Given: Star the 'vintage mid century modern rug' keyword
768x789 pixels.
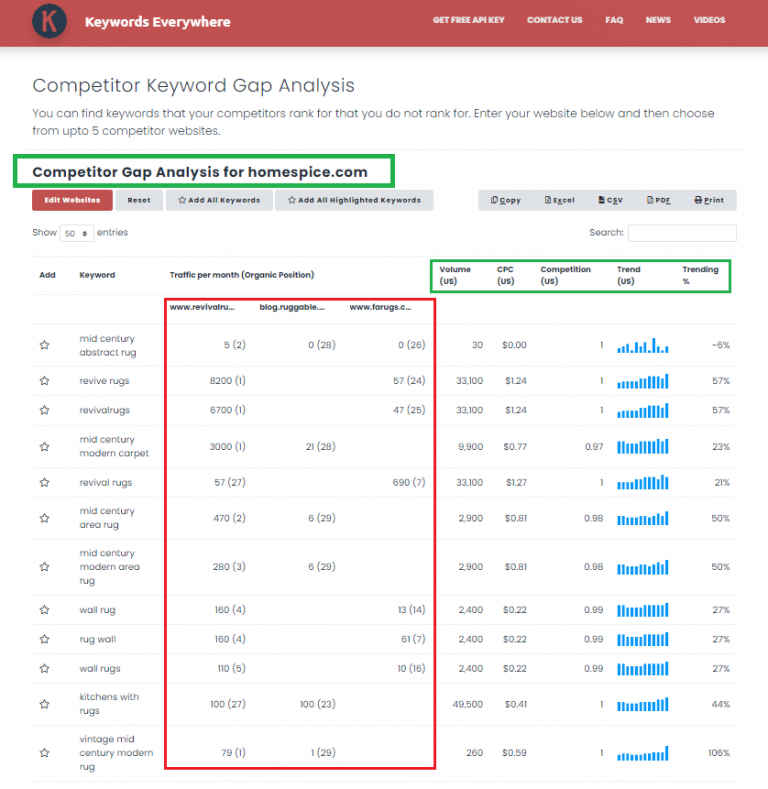Looking at the screenshot, I should coord(45,753).
